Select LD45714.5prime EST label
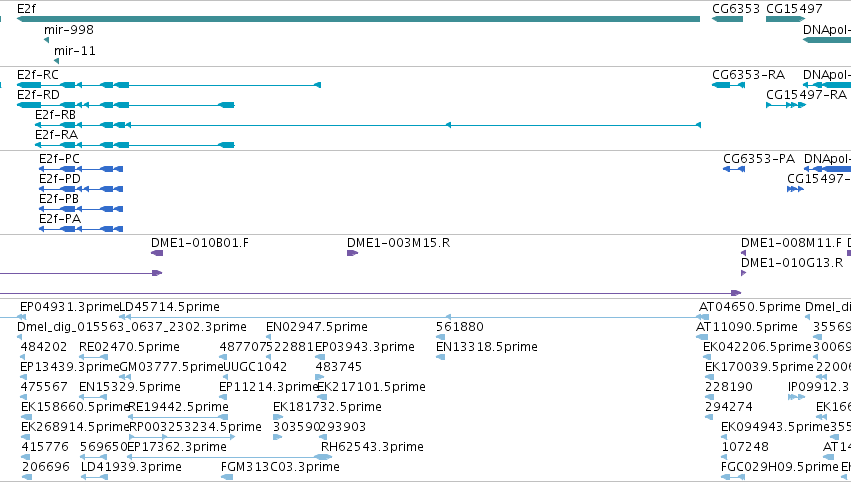The width and height of the screenshot is (851, 482). pos(169,307)
